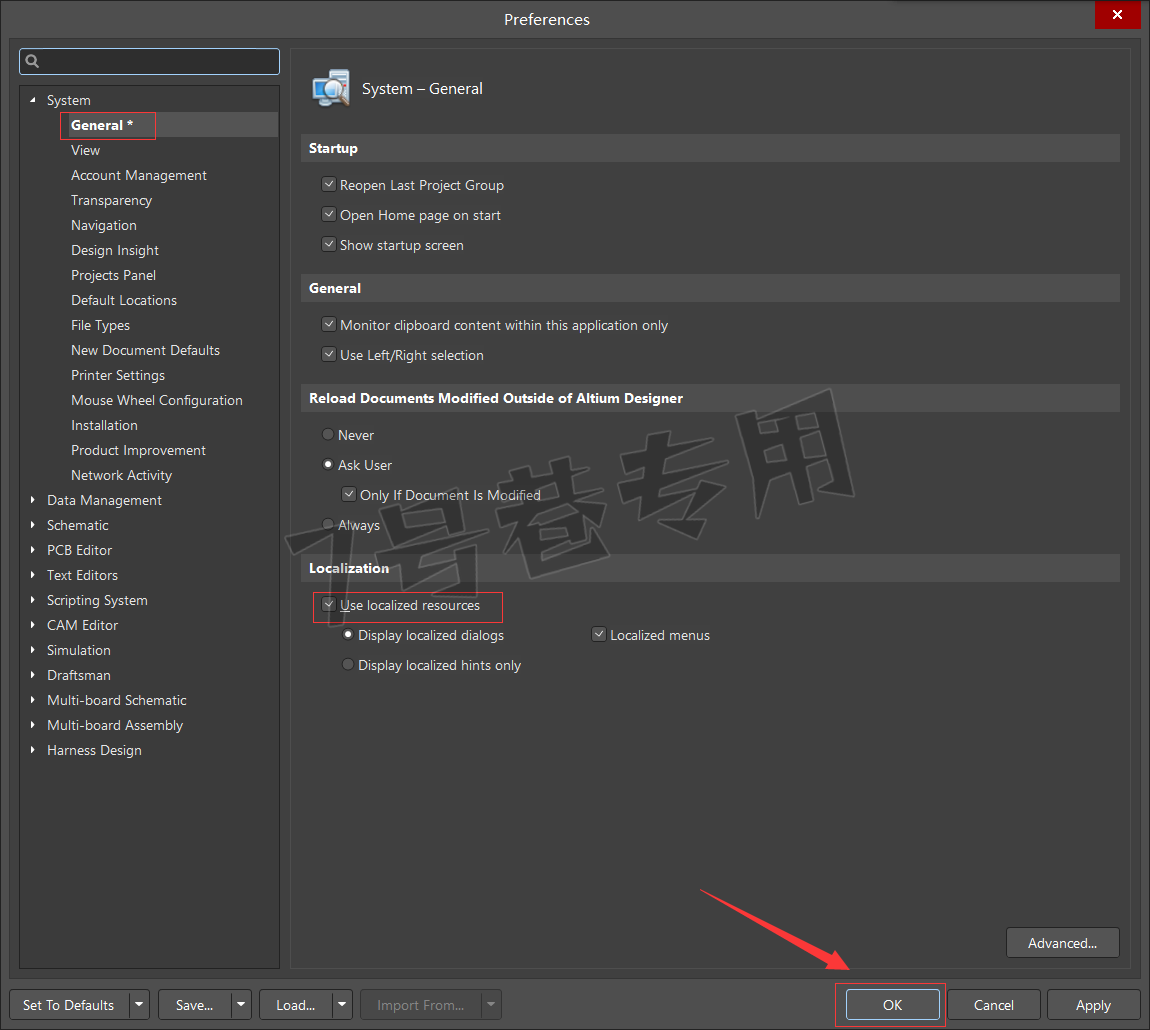Confirm changes with OK button
1150x1030 pixels.
tap(893, 1005)
